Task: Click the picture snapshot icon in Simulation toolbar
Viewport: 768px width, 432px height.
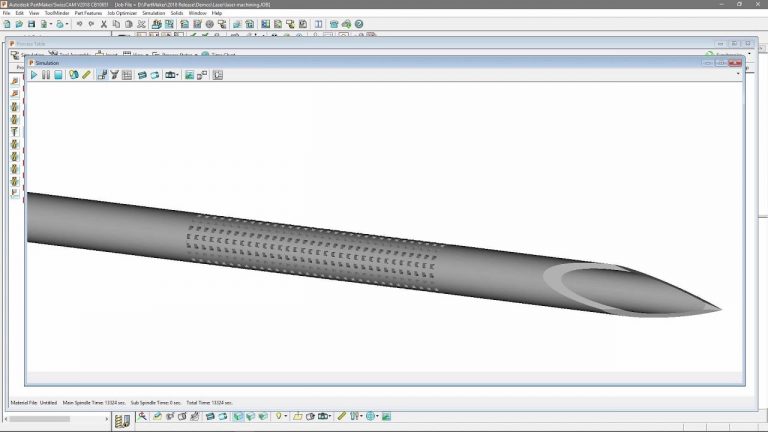Action: (x=189, y=75)
